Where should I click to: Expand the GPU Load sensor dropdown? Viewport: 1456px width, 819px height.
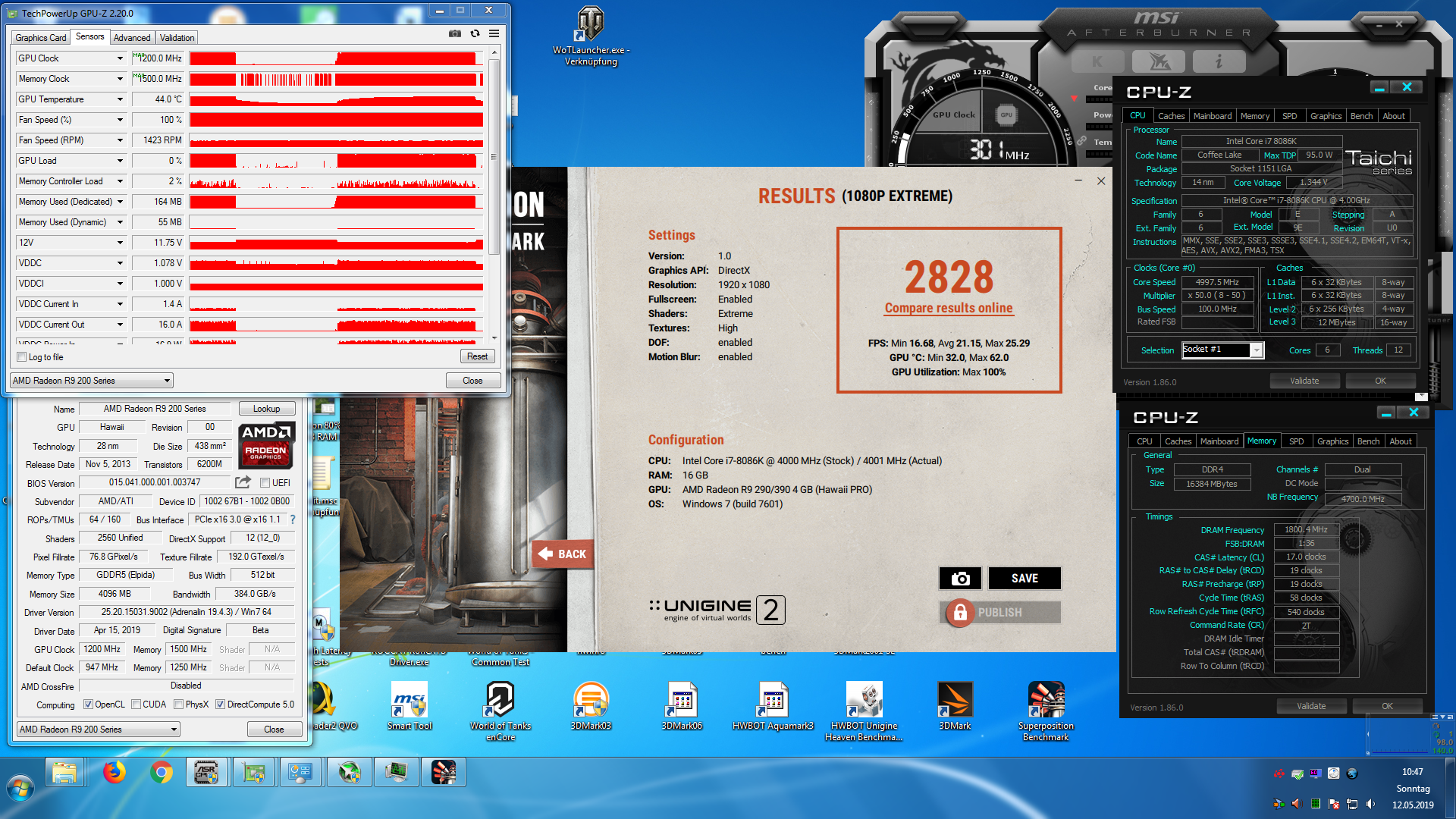tap(120, 161)
